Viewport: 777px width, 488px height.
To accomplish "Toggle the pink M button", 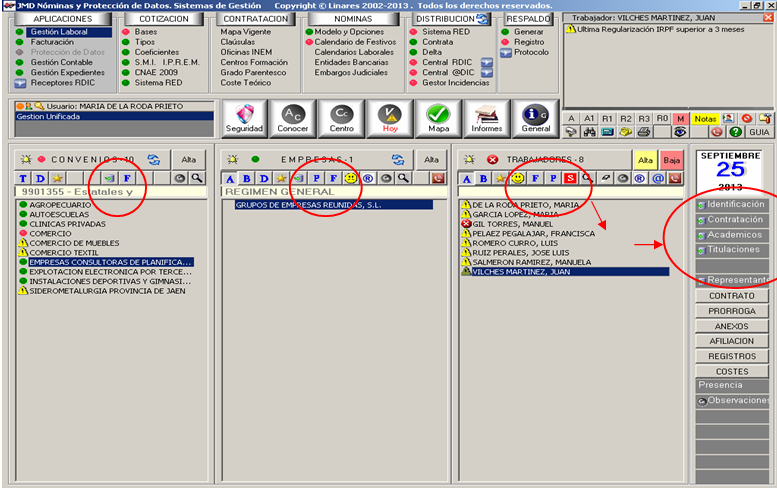I will (x=680, y=119).
